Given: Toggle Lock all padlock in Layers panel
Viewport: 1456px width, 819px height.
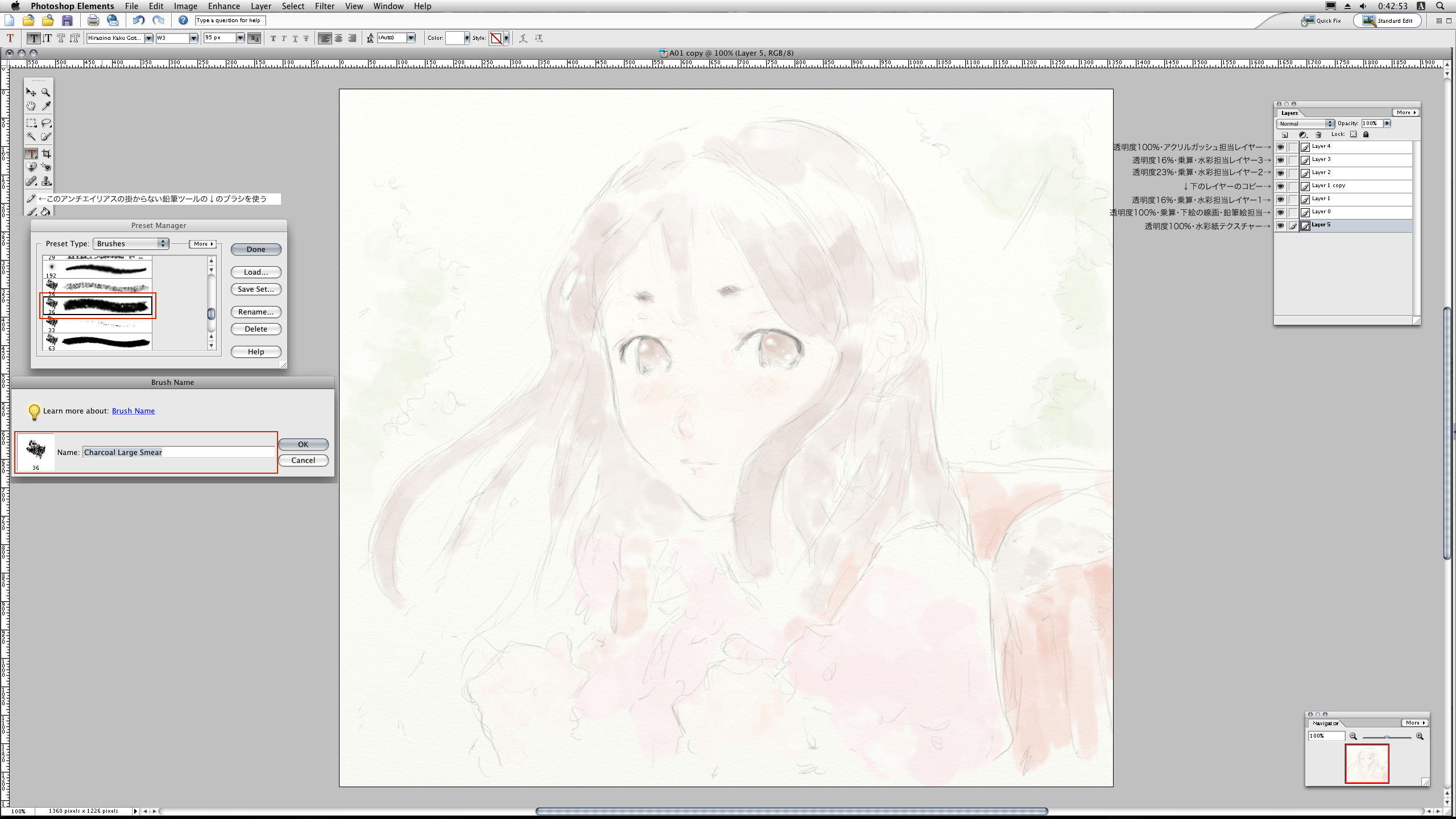Looking at the screenshot, I should click(1366, 134).
